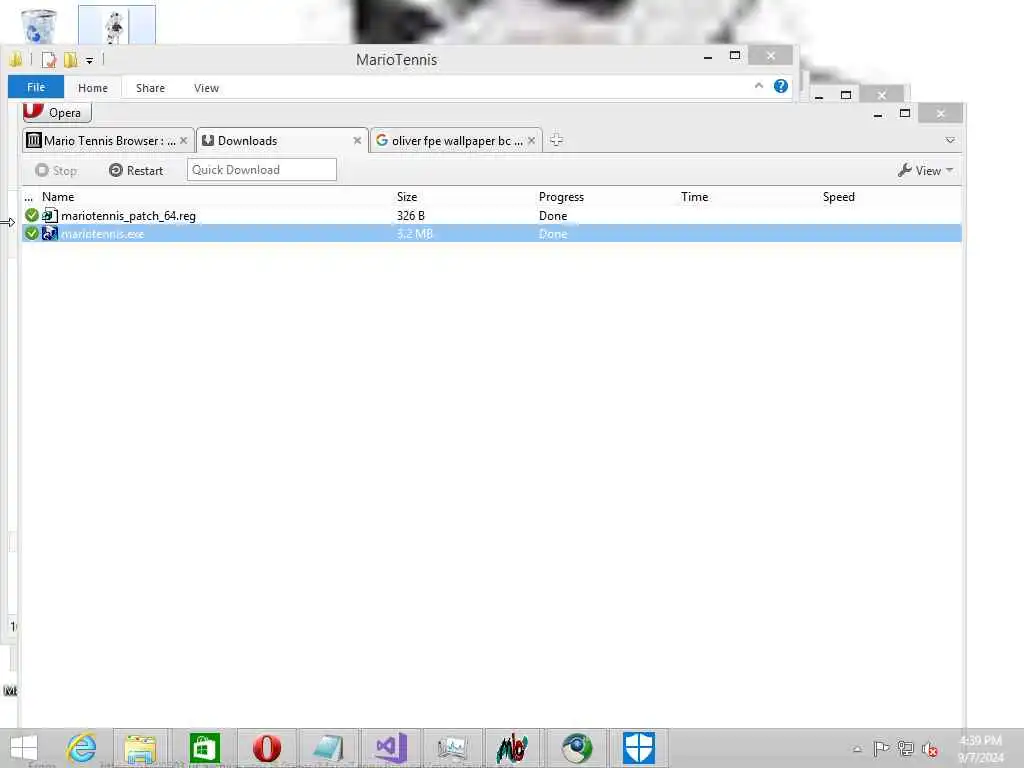Click the 326 B size cell

coord(410,216)
